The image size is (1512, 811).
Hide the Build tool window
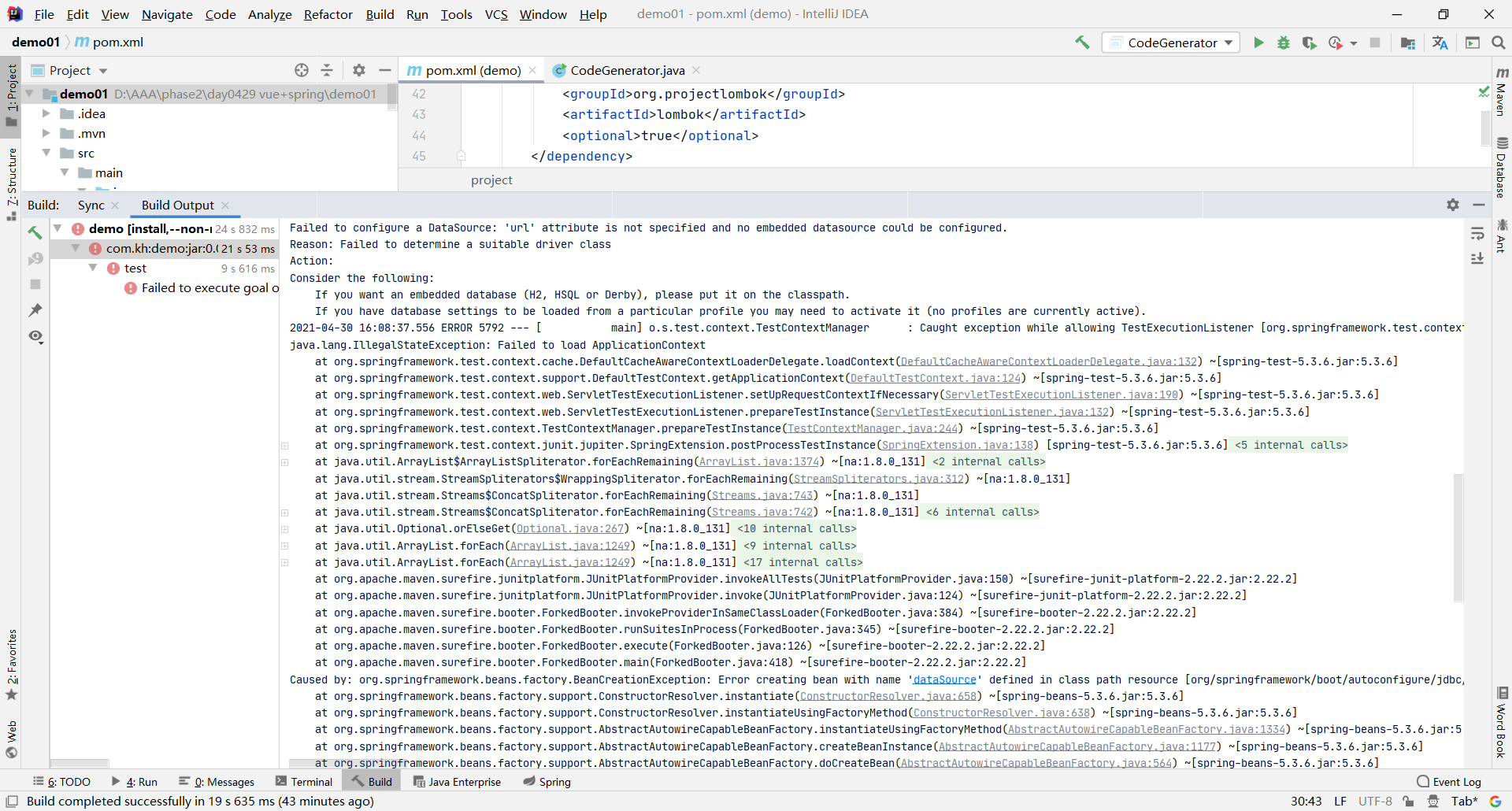pos(1479,205)
